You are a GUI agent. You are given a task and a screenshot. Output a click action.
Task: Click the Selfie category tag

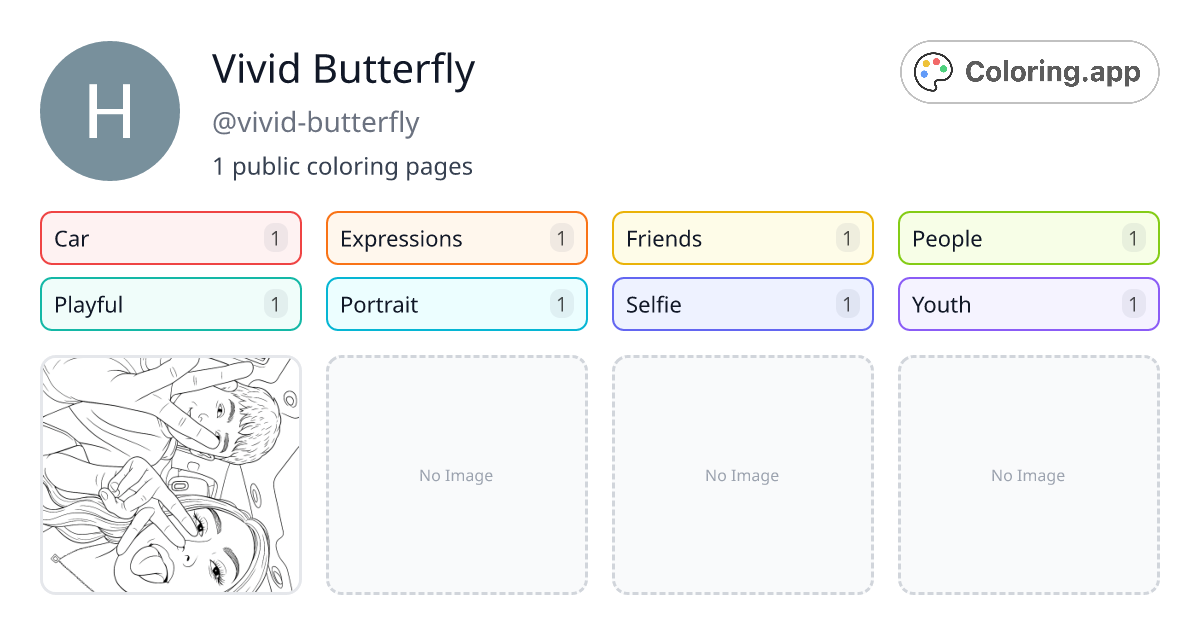(x=742, y=304)
